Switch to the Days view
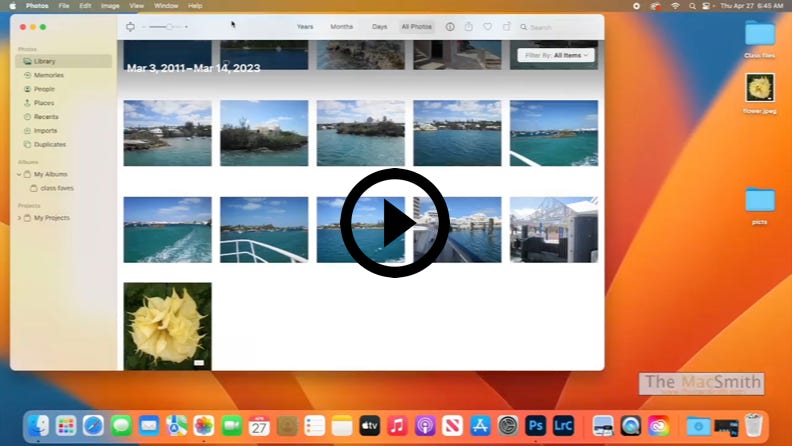The image size is (792, 446). click(379, 27)
